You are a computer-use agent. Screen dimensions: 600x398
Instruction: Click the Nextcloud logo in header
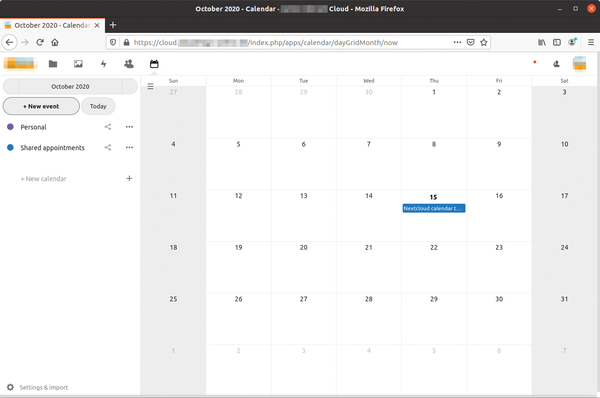[19, 64]
